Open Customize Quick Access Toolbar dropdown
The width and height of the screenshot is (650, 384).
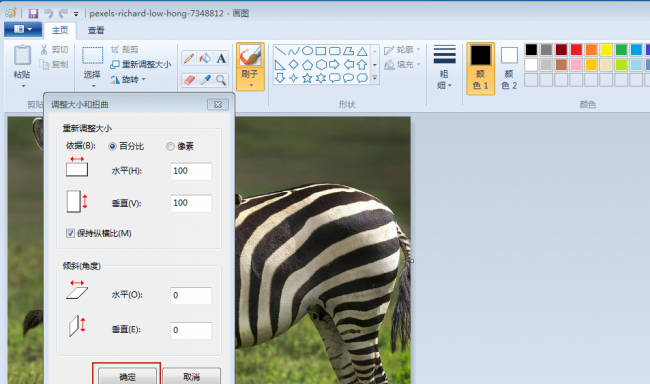(76, 14)
